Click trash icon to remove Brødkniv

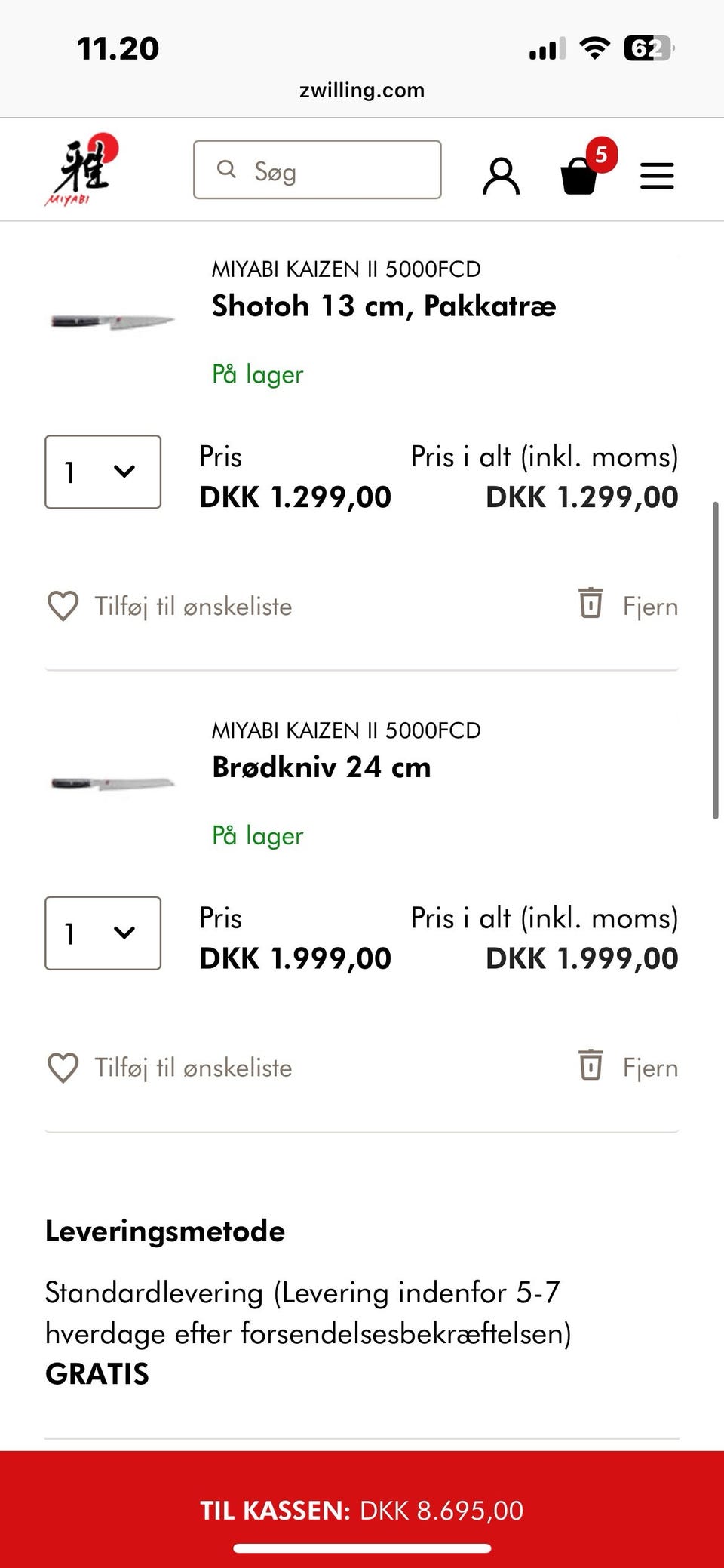(591, 1065)
